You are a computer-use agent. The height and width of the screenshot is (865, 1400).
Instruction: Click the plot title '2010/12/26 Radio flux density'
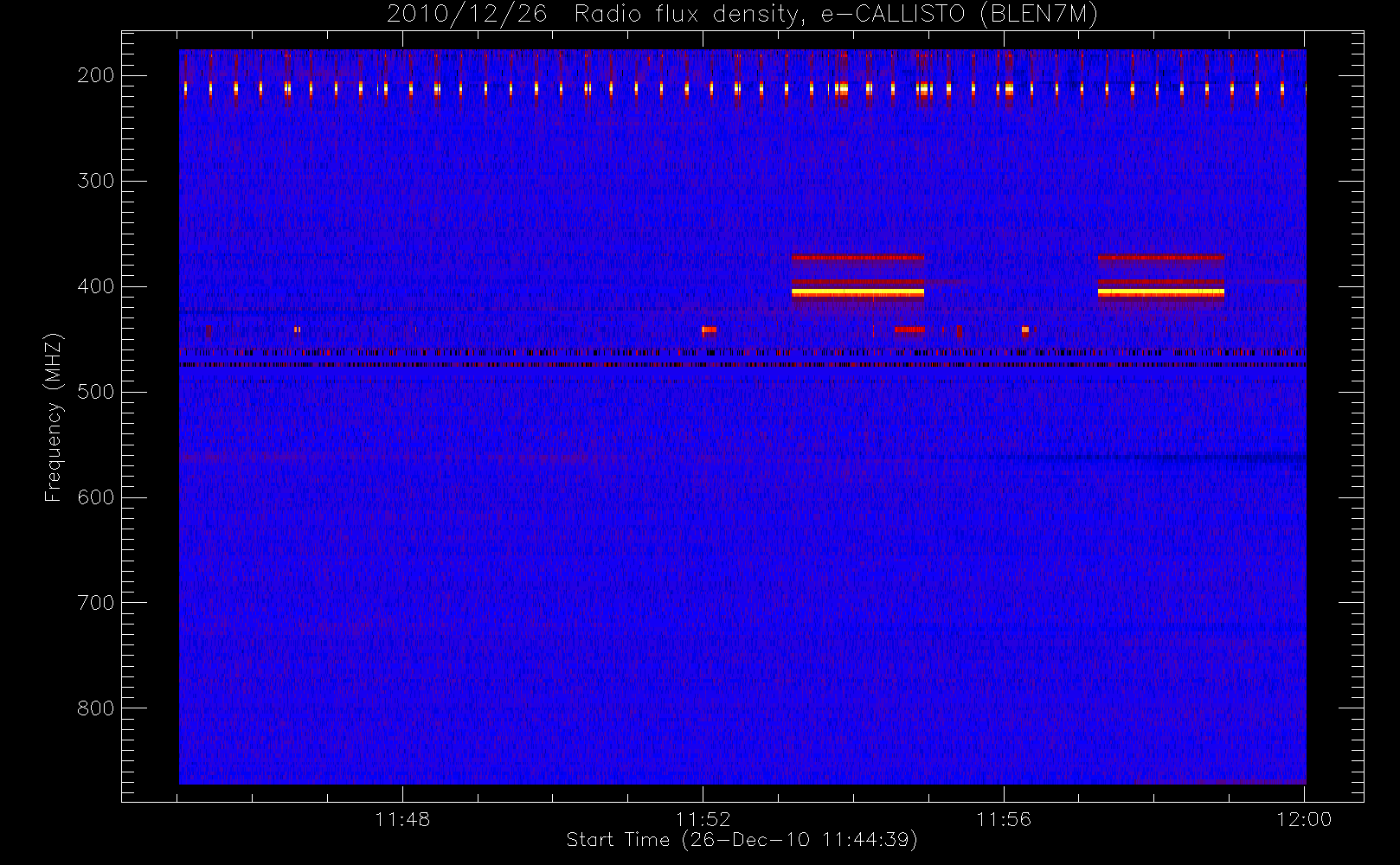(591, 15)
